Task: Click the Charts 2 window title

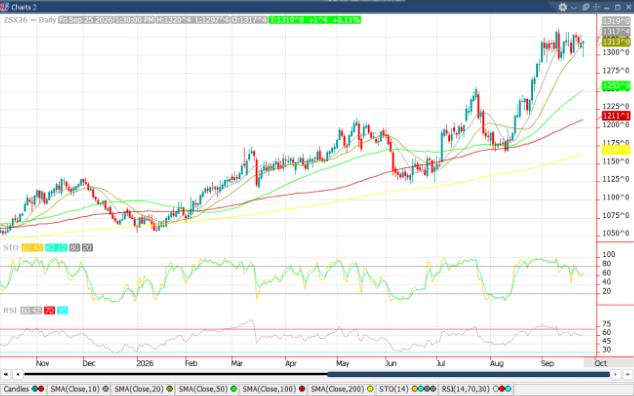Action: click(24, 7)
